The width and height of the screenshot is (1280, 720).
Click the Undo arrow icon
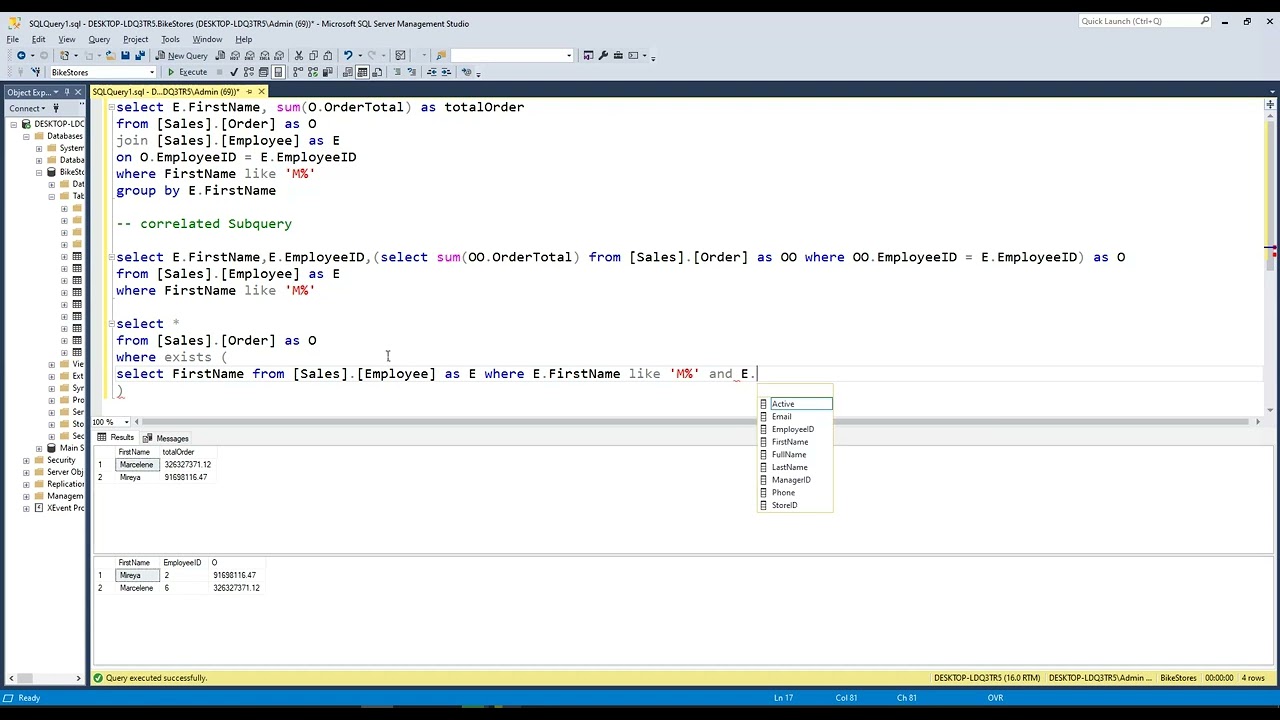coord(348,56)
